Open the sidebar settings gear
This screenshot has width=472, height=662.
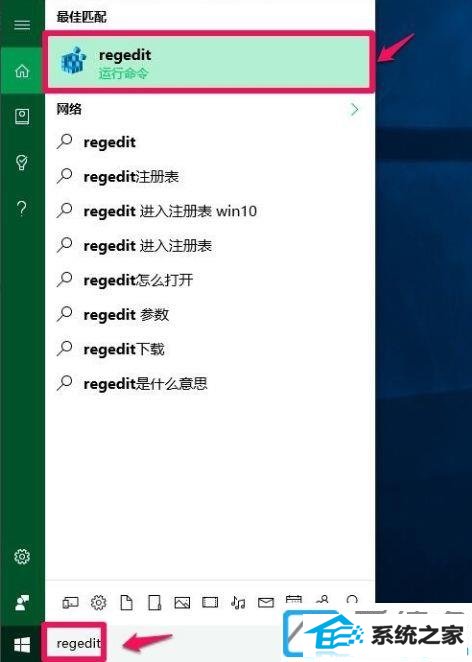22,557
